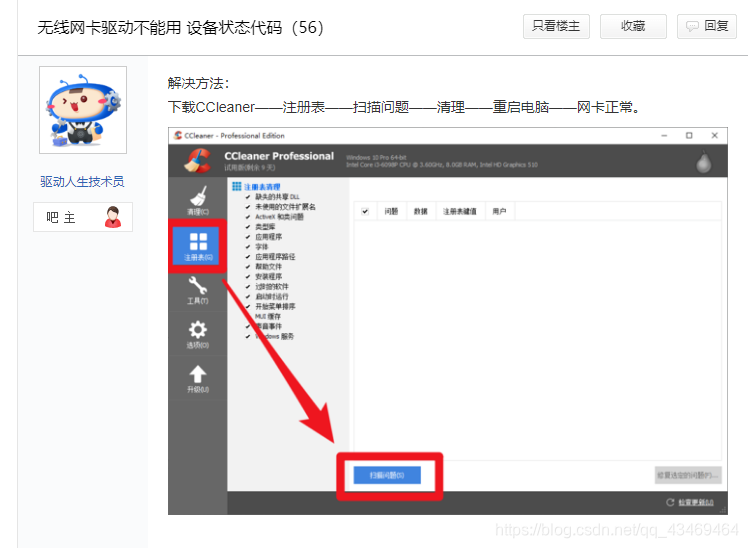Open the 选项 gear options section
Screen dimensions: 748x548
[197, 334]
